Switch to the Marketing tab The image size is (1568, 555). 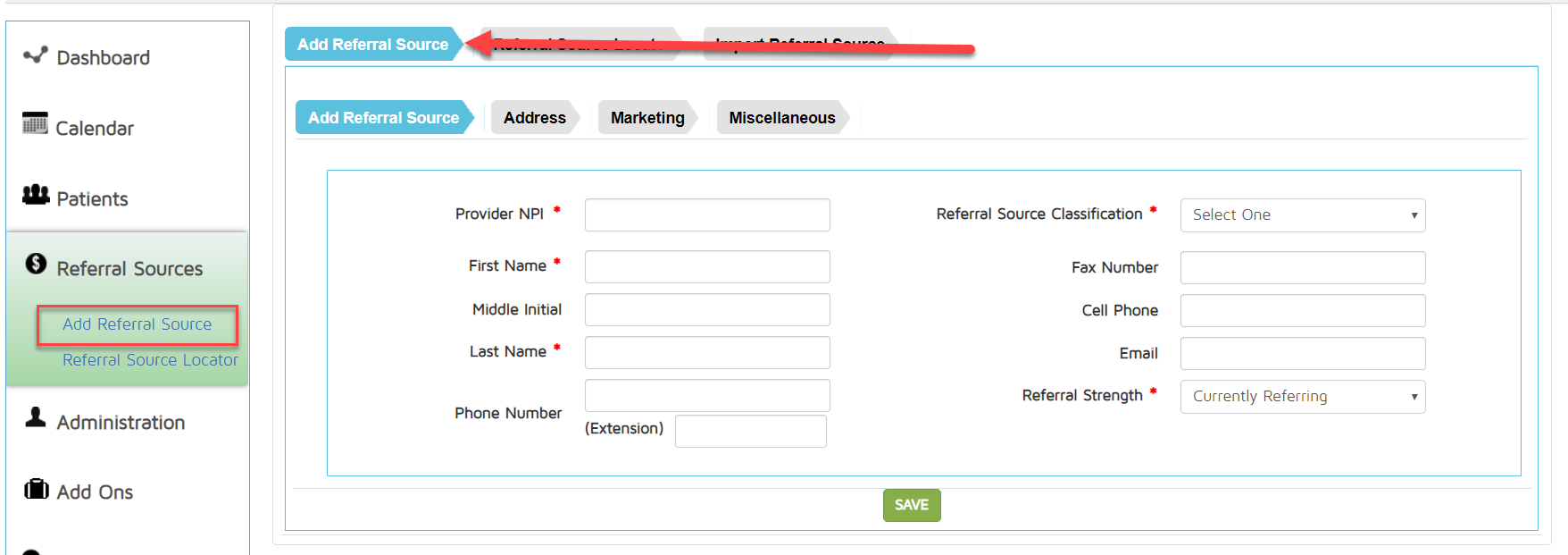[646, 118]
